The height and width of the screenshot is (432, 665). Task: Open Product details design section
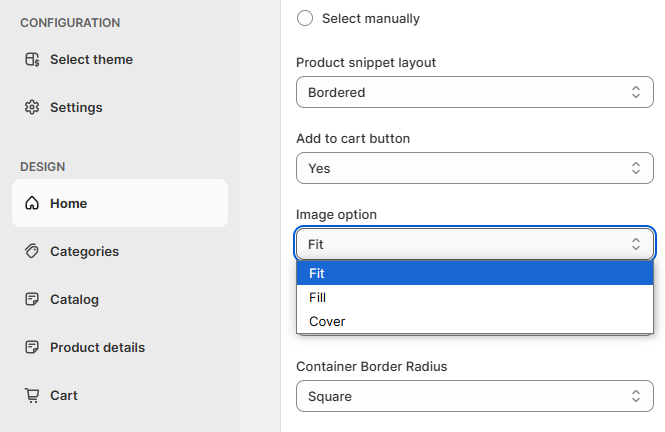tap(120, 347)
